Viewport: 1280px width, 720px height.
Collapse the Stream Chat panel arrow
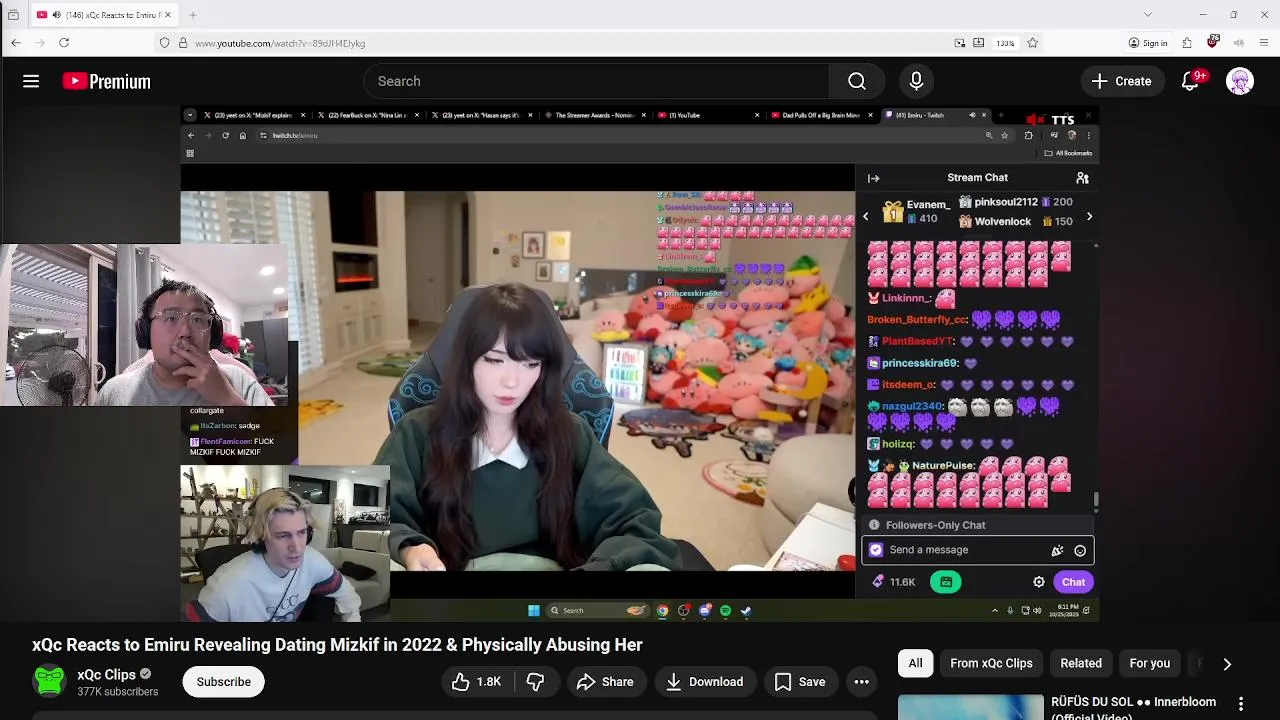click(x=873, y=178)
